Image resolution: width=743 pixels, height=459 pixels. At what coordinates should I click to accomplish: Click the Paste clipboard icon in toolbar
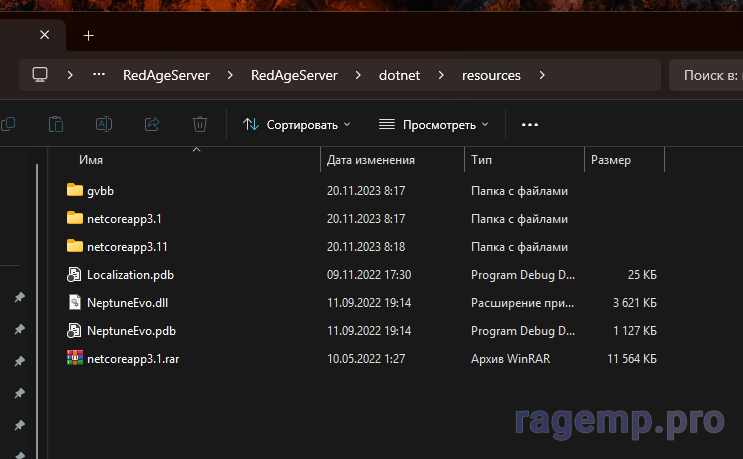point(56,125)
